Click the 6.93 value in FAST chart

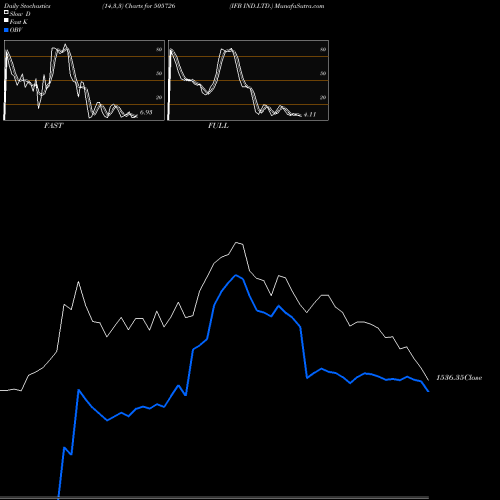pyautogui.click(x=146, y=112)
